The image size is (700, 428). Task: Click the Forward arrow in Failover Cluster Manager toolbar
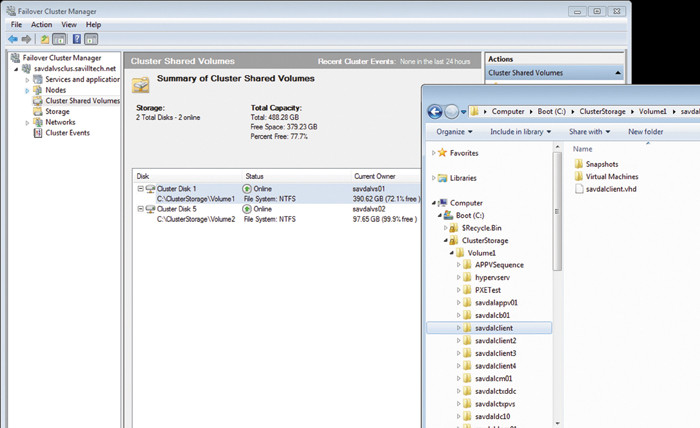pos(26,39)
